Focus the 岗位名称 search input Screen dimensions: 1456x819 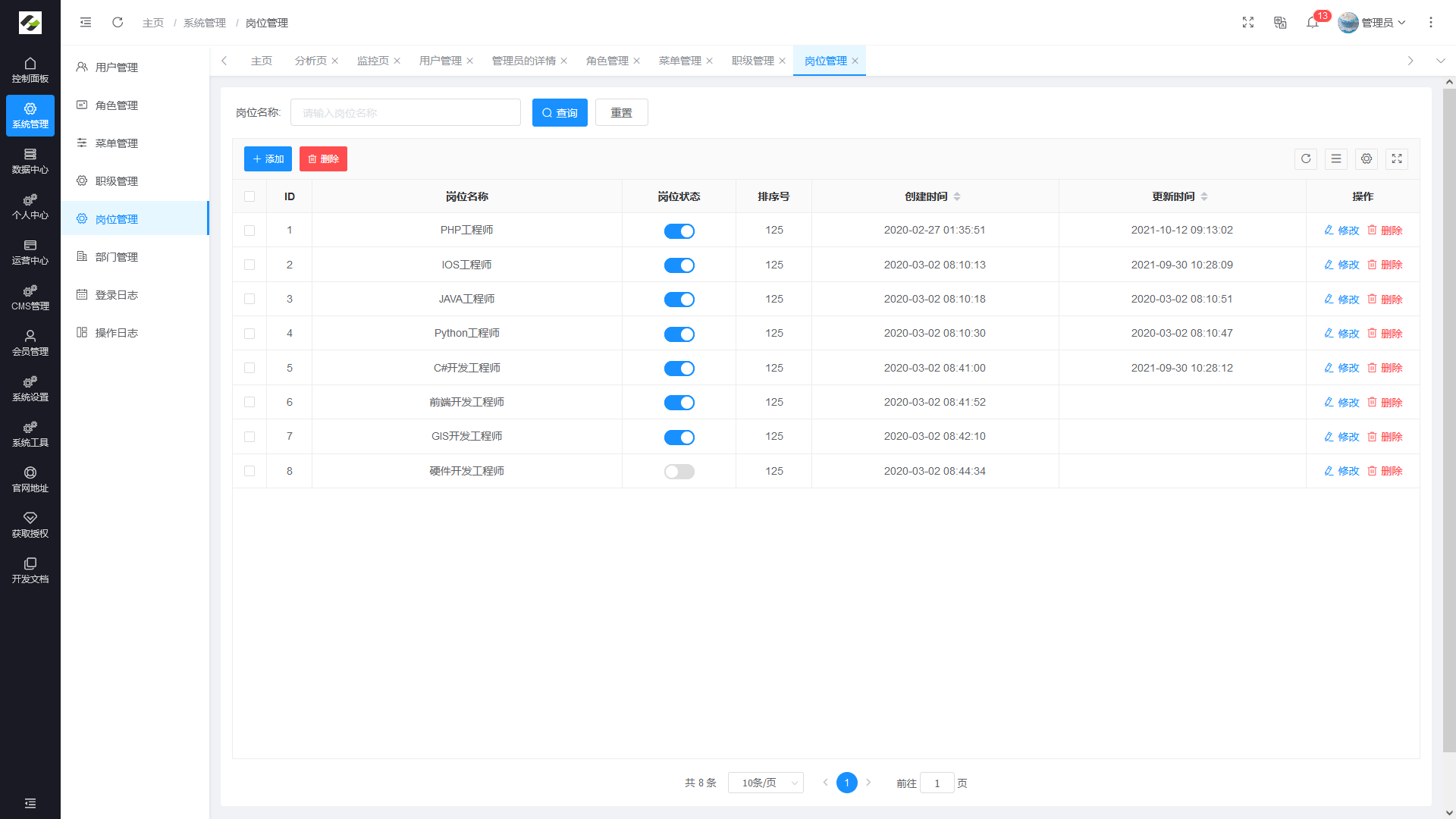click(406, 113)
